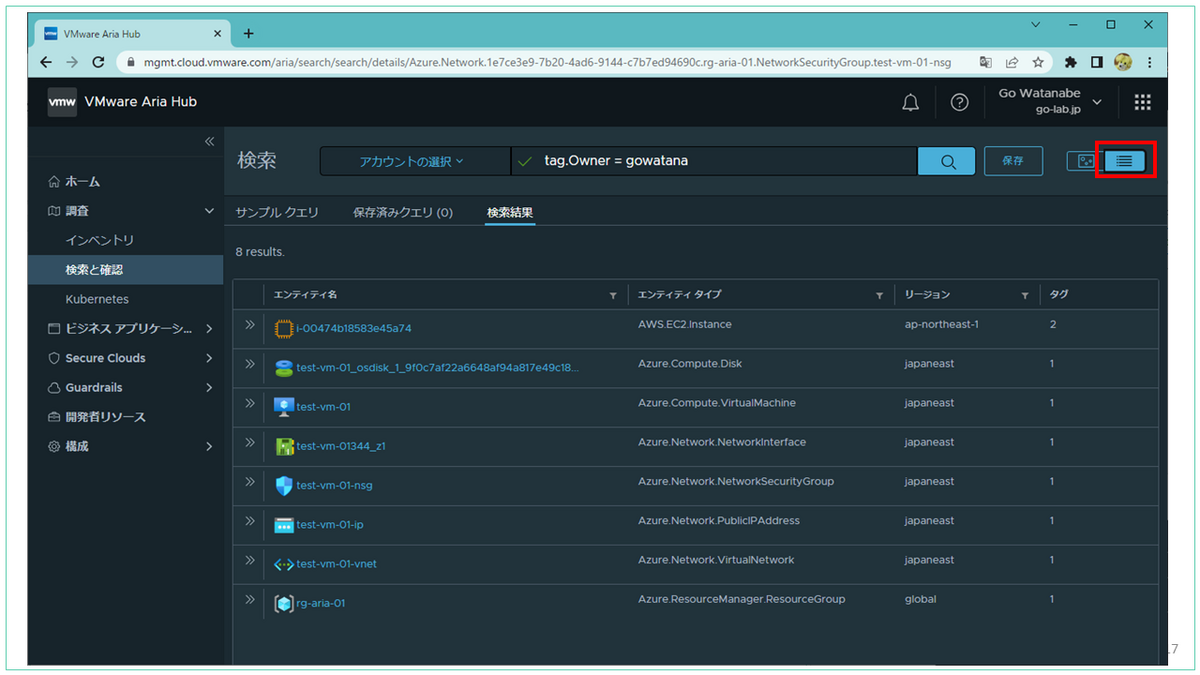This screenshot has width=1200, height=675.
Task: Click the 保存 button
Action: click(1013, 161)
